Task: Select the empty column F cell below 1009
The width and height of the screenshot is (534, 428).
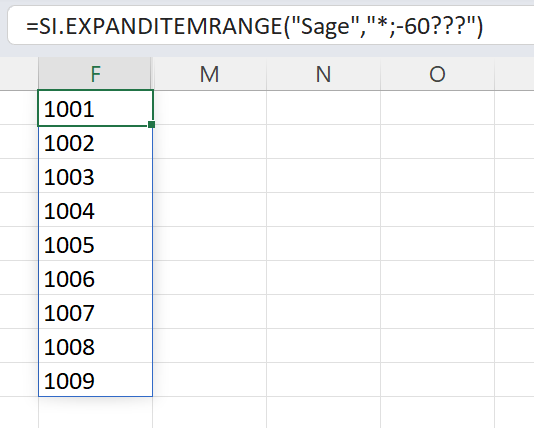Action: [96, 412]
